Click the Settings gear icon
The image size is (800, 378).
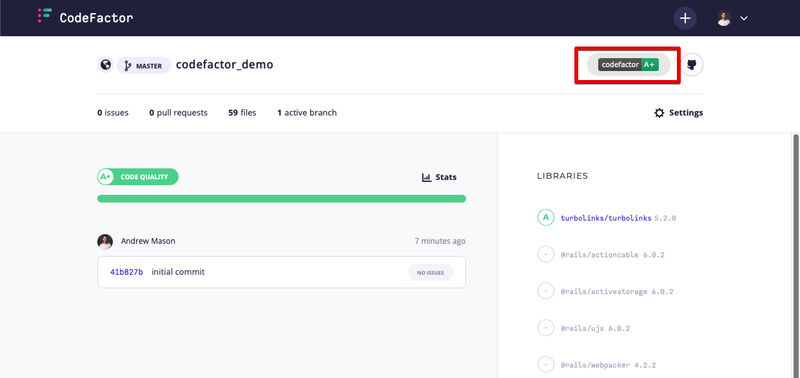pyautogui.click(x=659, y=113)
